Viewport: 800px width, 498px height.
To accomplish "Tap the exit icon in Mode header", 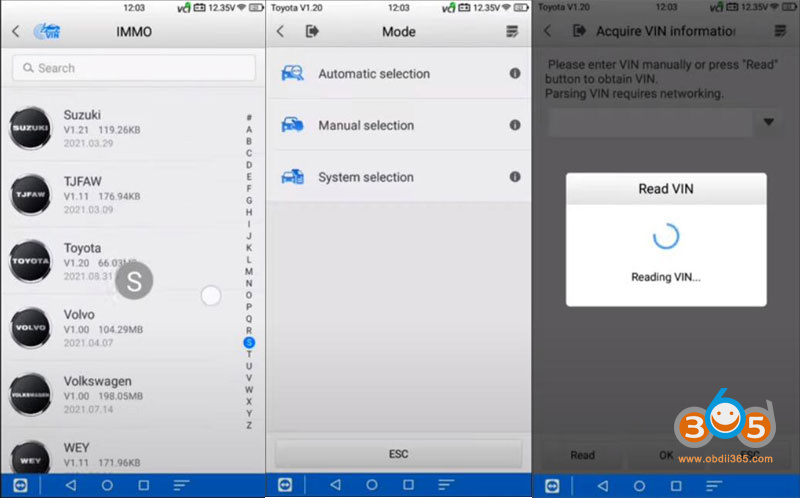I will pyautogui.click(x=312, y=32).
